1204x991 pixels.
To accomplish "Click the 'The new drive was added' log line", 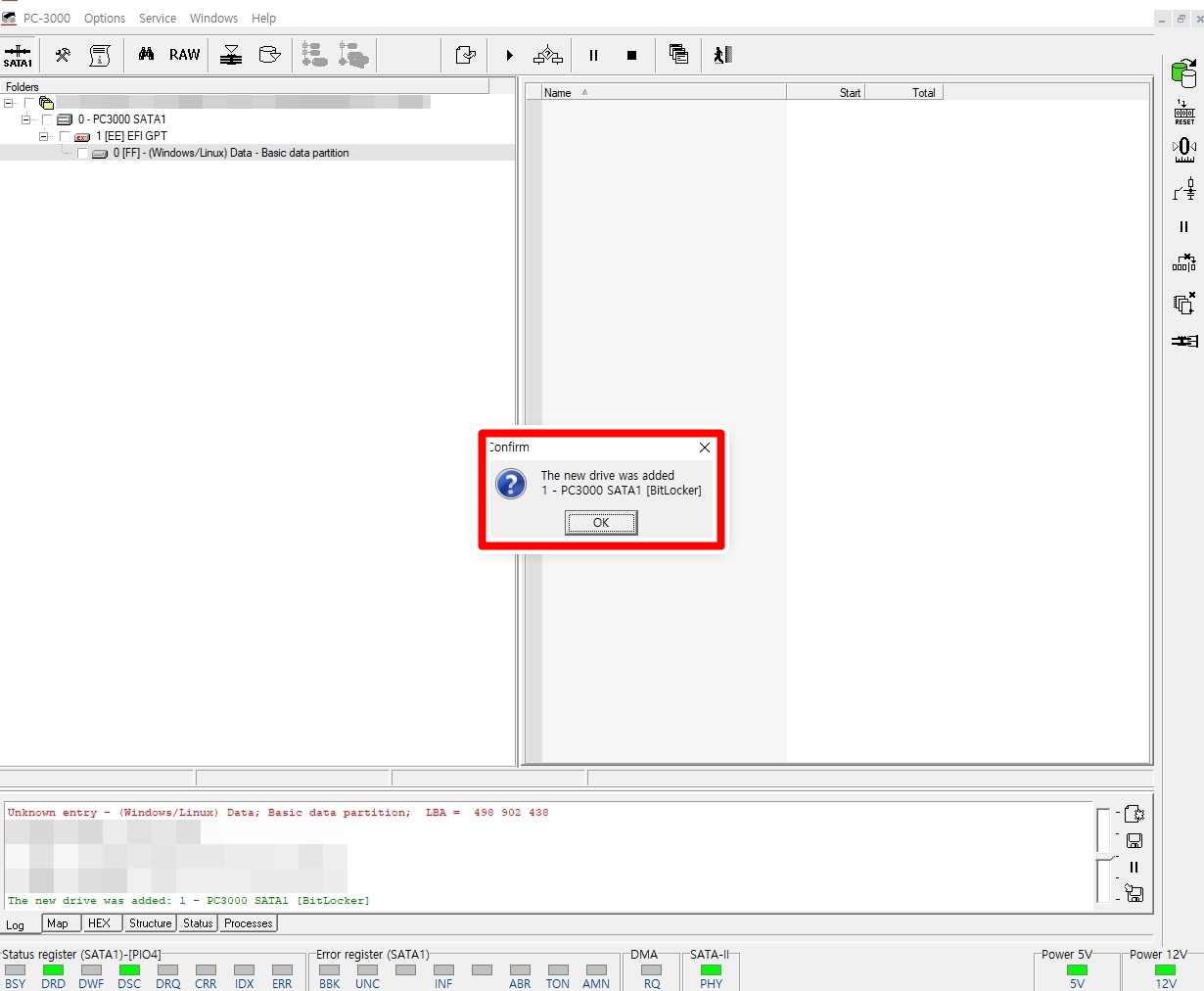I will click(189, 901).
